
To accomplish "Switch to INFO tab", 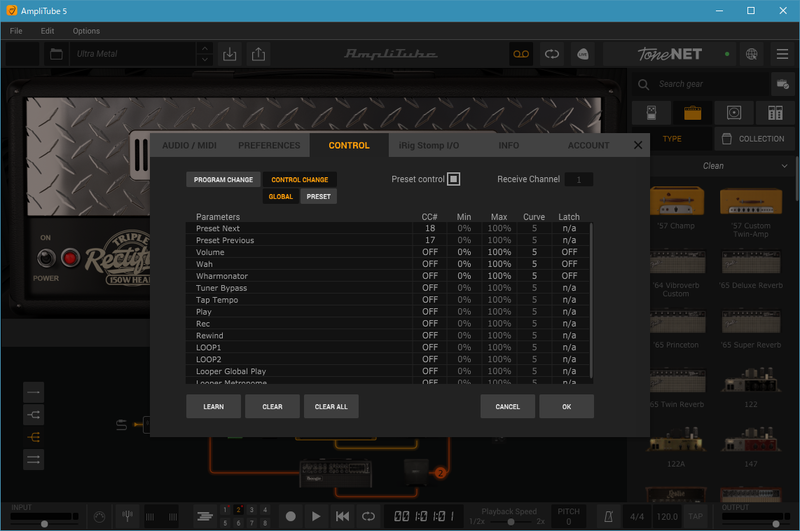I will [509, 145].
